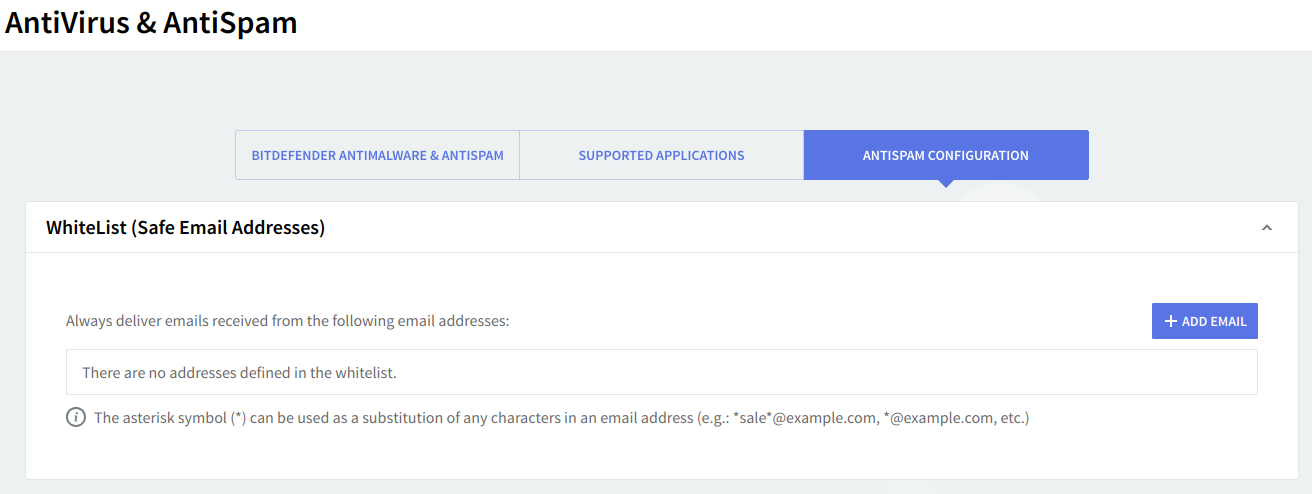Click the 'Always deliver emails received' label

(287, 321)
